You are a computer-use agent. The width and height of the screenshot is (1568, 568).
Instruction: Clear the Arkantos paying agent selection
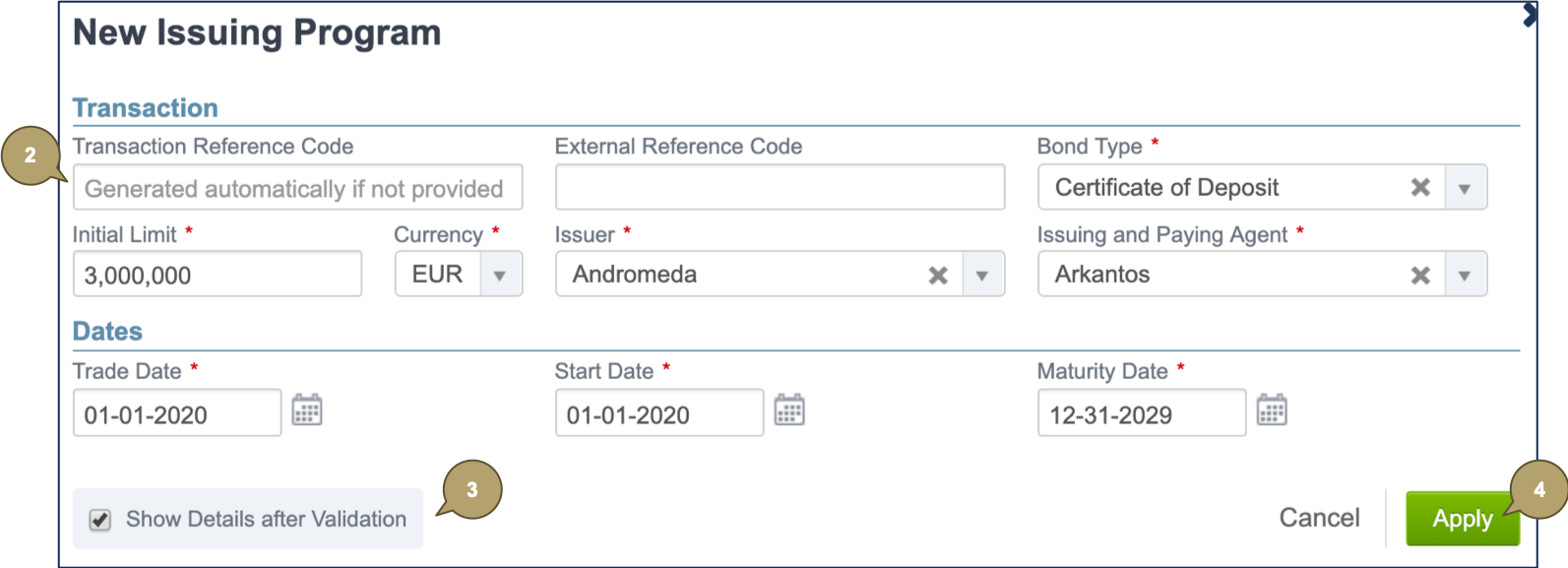1420,275
